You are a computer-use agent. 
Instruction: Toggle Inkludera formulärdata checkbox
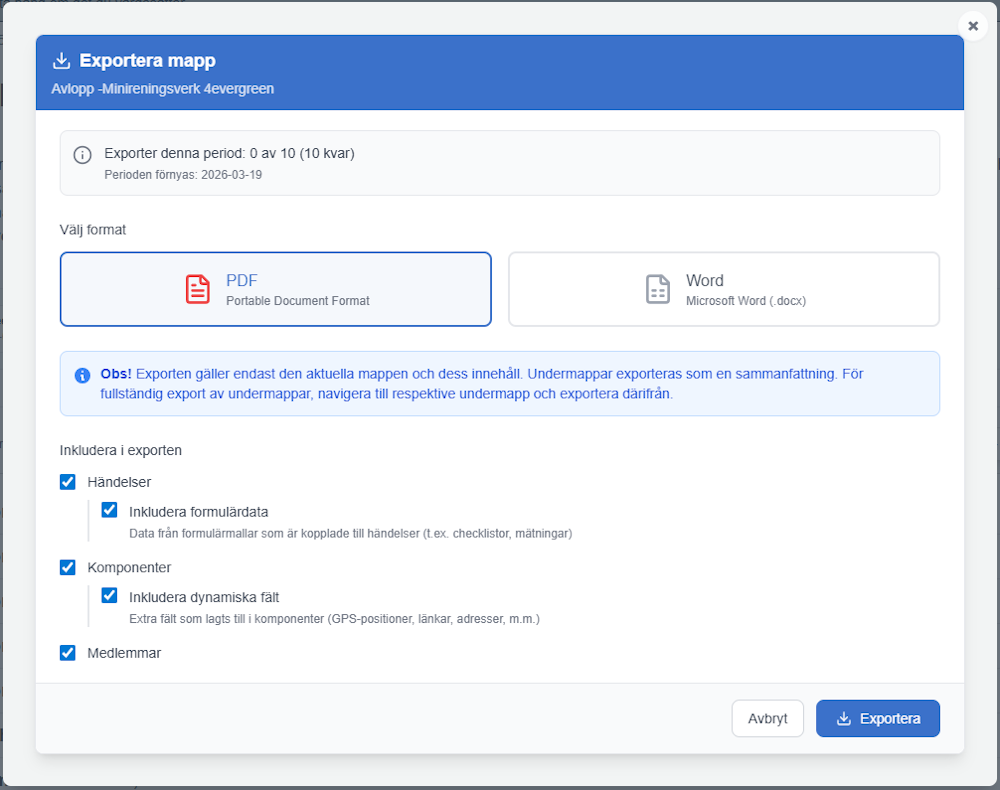109,510
